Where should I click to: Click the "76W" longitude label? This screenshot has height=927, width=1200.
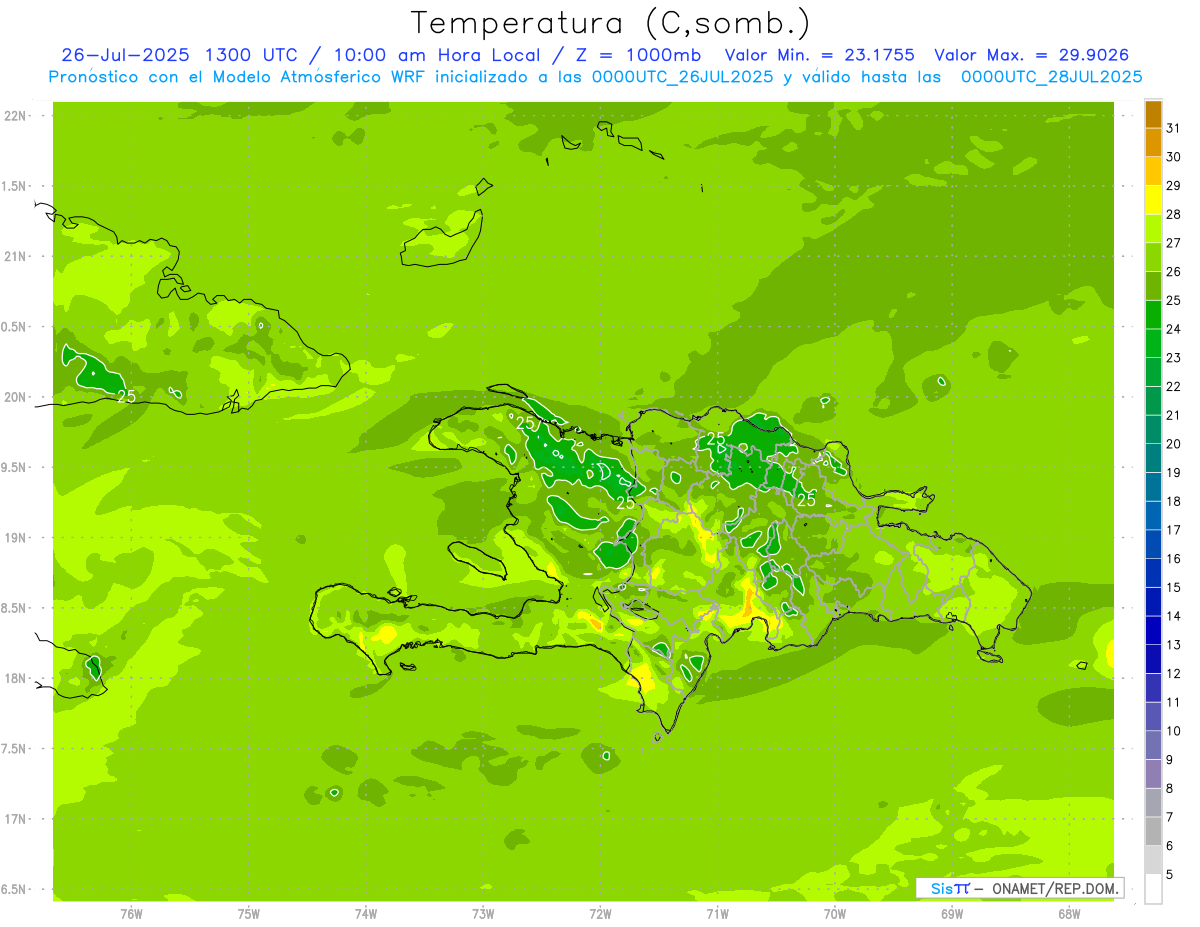click(131, 914)
